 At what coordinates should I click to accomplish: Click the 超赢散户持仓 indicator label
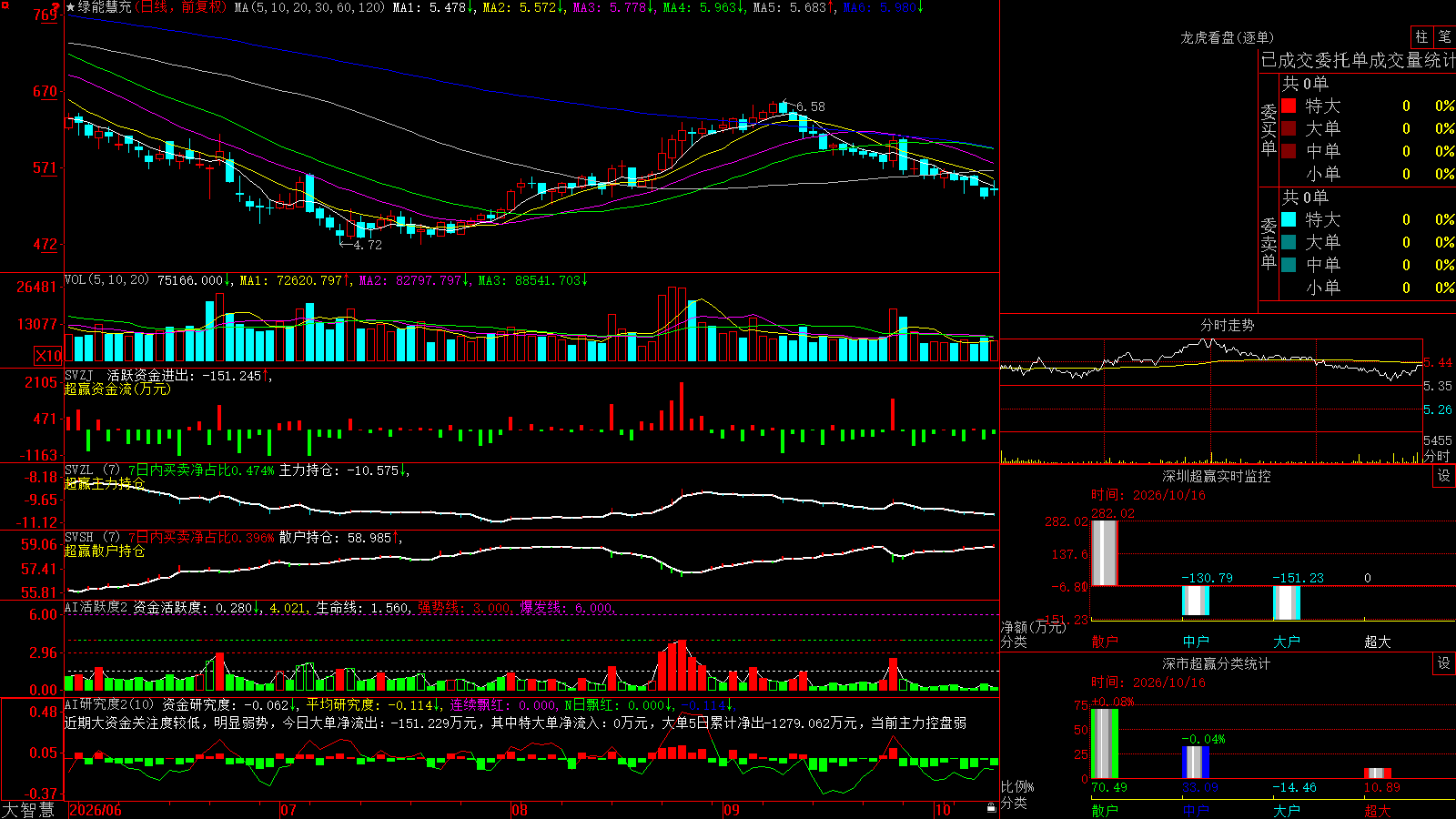[105, 551]
